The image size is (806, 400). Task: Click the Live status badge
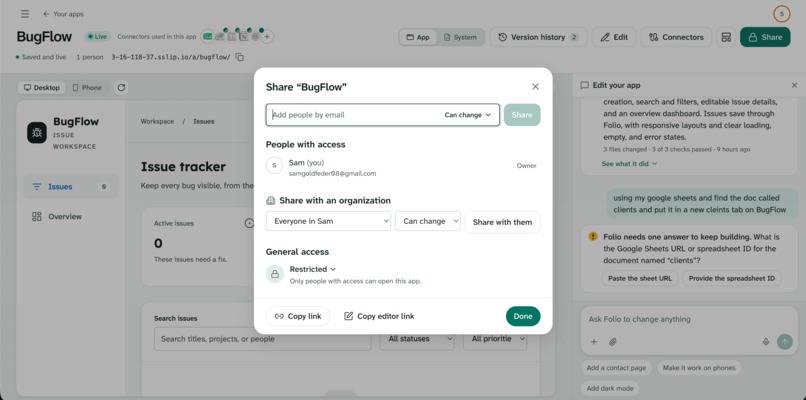(x=98, y=37)
